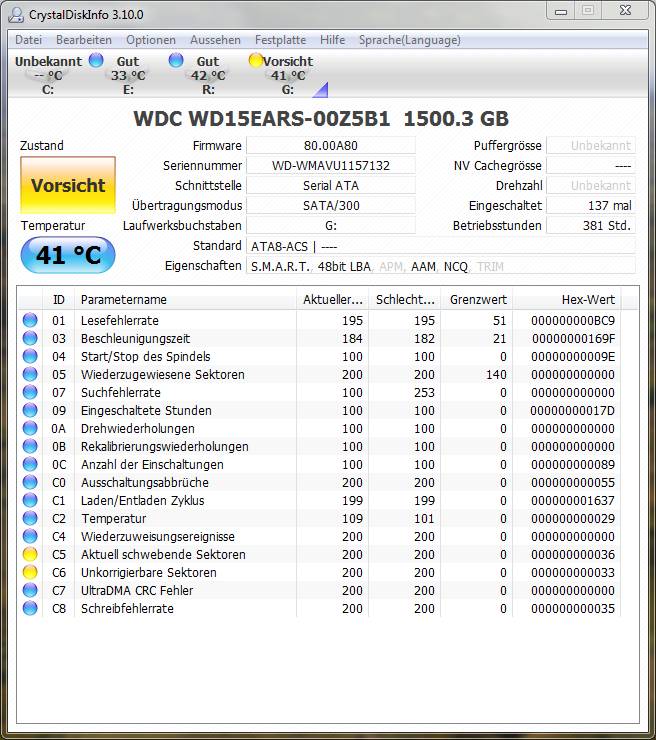Viewport: 656px width, 740px height.
Task: Click the Grenzwert column header
Action: pyautogui.click(x=477, y=300)
